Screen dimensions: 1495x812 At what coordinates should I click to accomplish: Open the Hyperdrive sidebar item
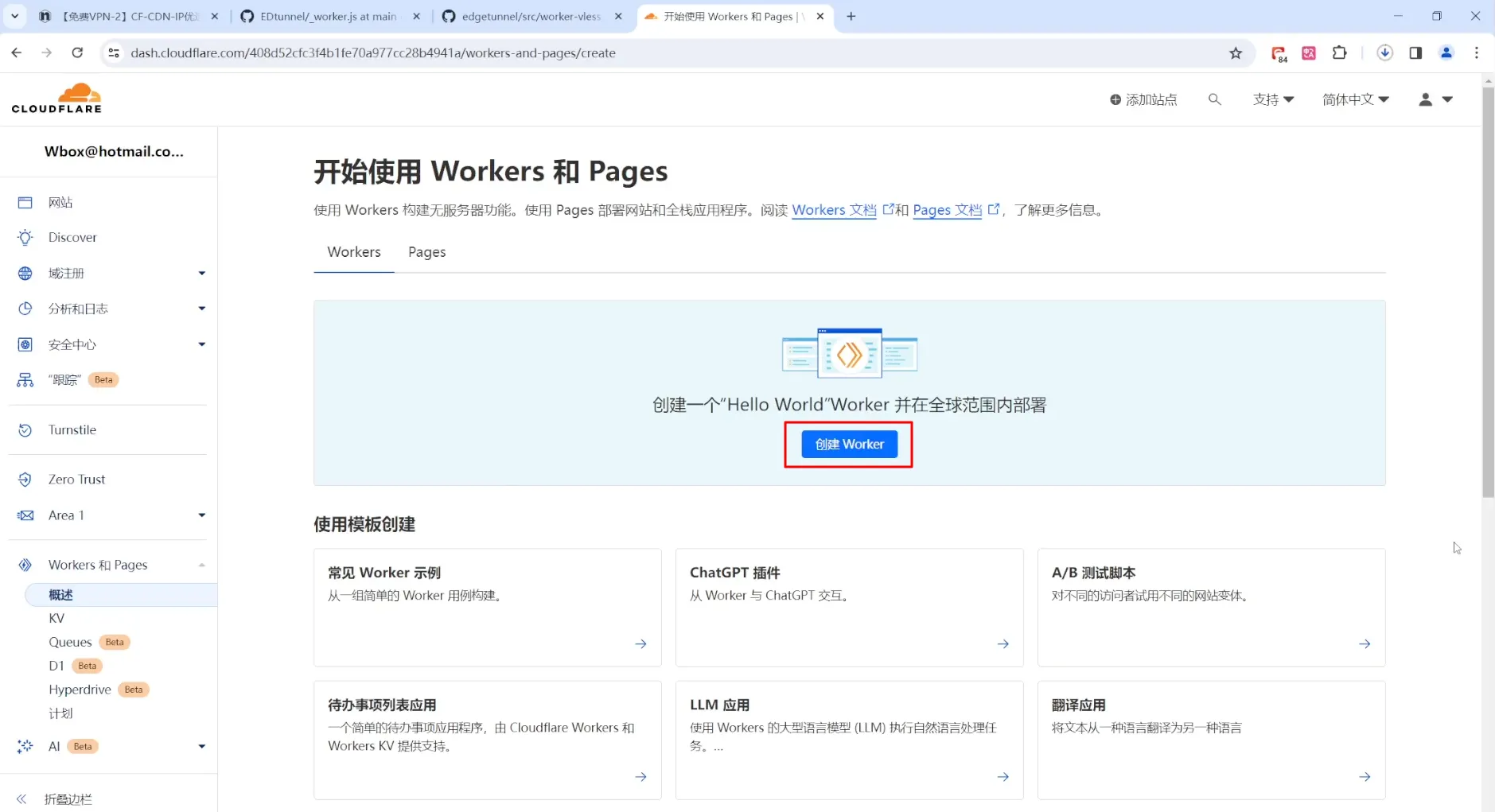click(x=80, y=690)
